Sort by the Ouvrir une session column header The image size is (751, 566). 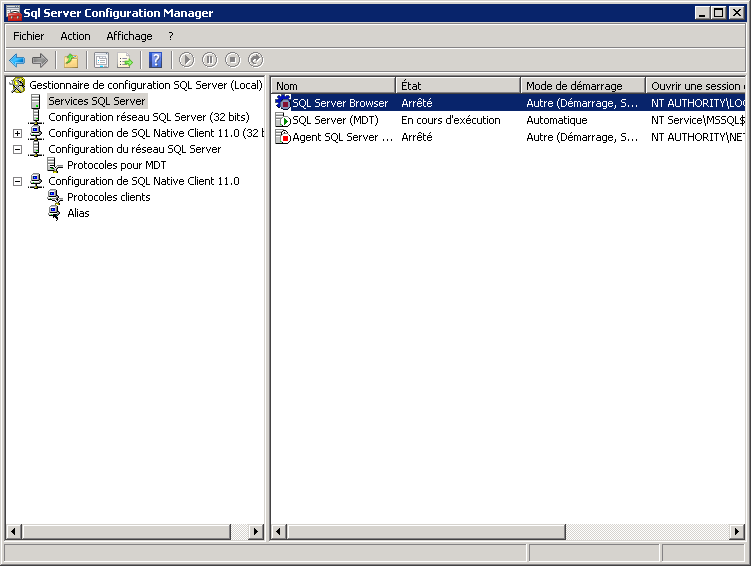tap(695, 86)
